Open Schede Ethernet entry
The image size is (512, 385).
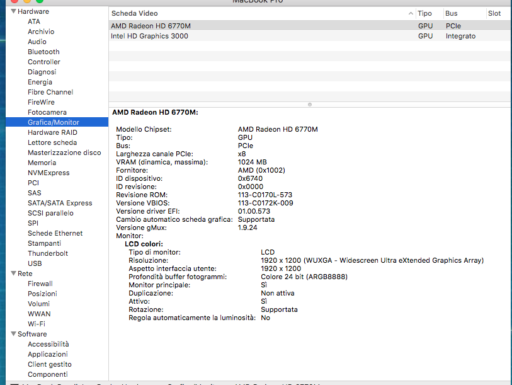55,233
